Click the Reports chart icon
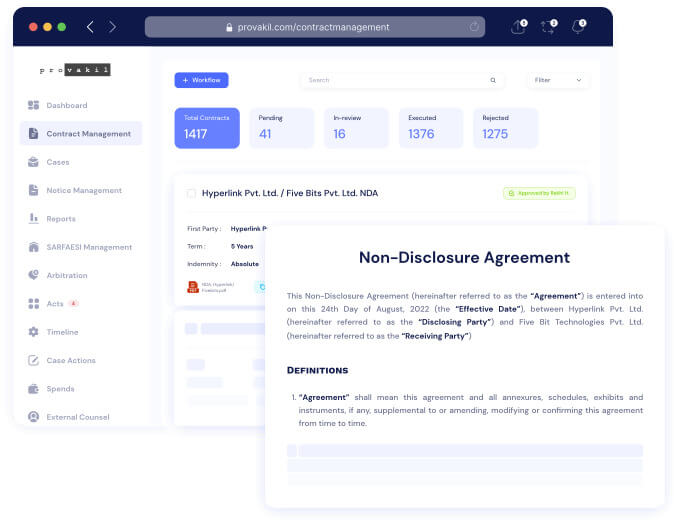 coord(34,218)
